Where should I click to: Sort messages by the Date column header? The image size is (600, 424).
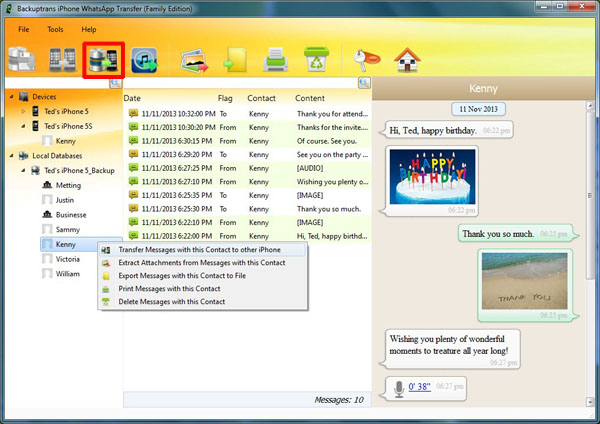[132, 98]
